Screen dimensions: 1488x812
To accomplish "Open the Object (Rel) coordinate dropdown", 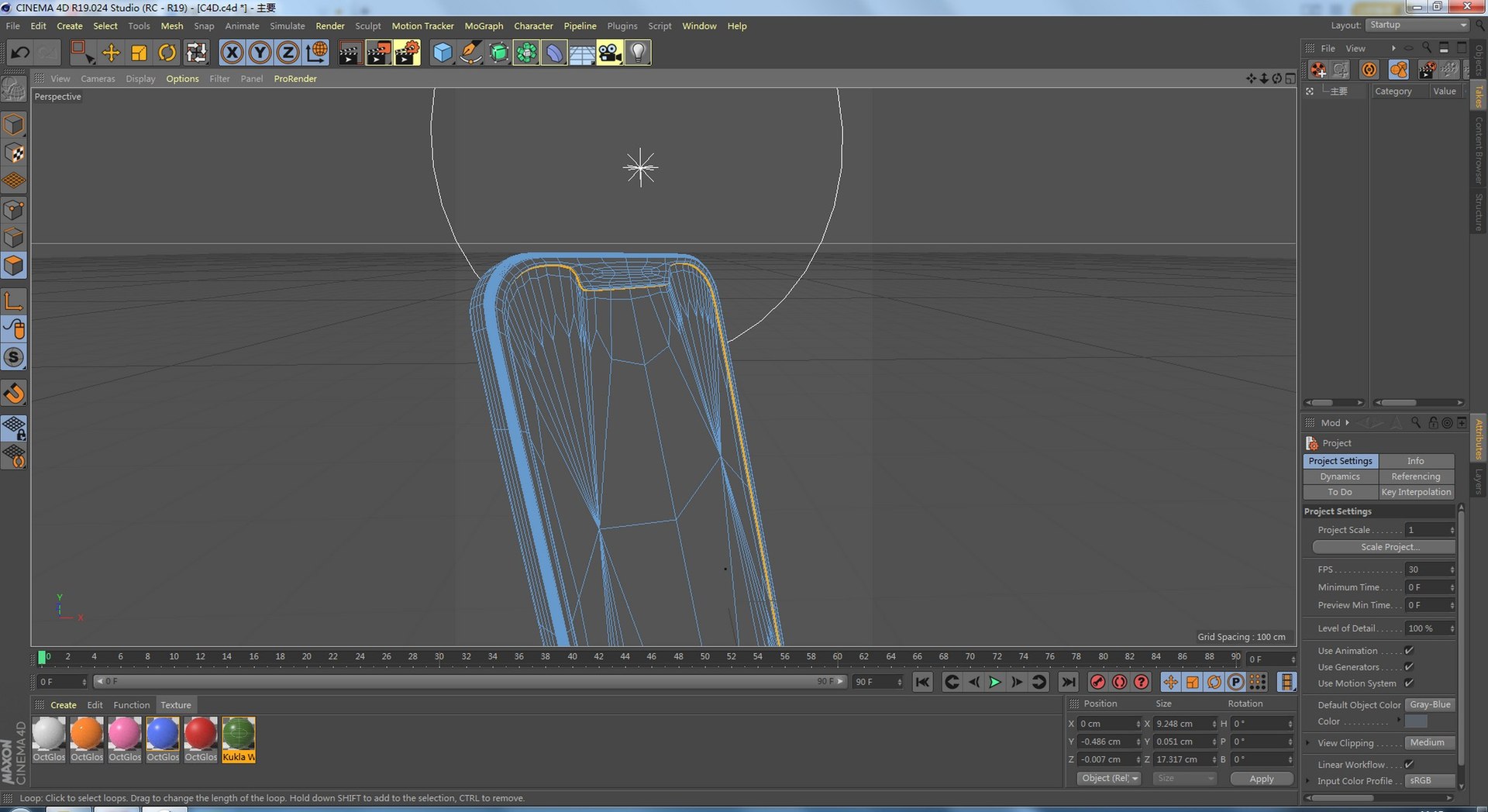I will click(x=1109, y=779).
